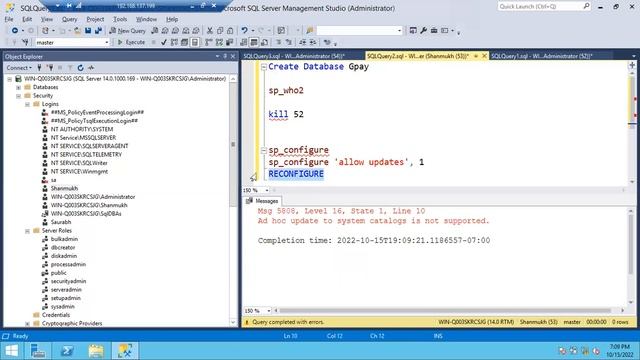Click the Parse checkmark icon
This screenshot has height=360, width=640.
164,42
